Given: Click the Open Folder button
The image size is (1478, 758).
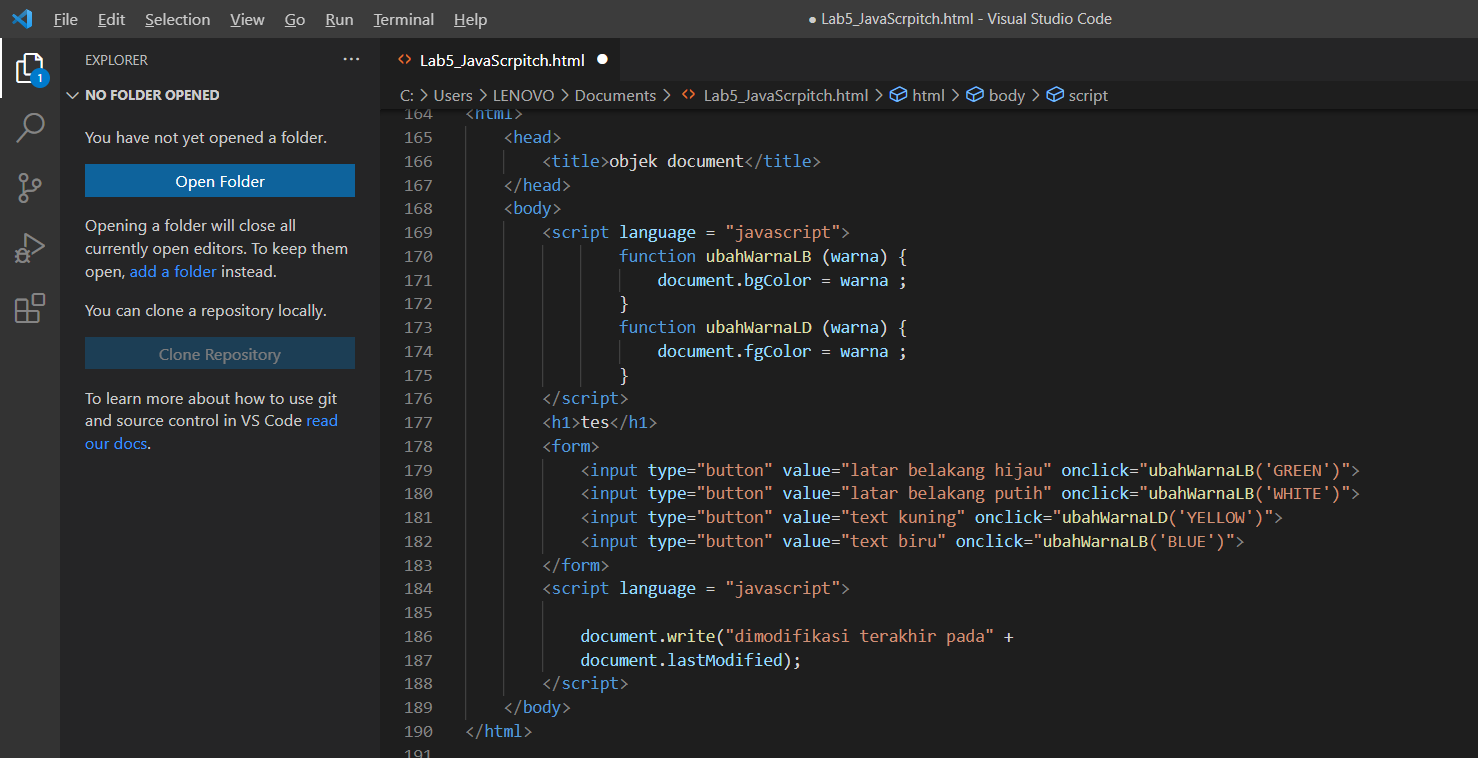Looking at the screenshot, I should pyautogui.click(x=219, y=181).
